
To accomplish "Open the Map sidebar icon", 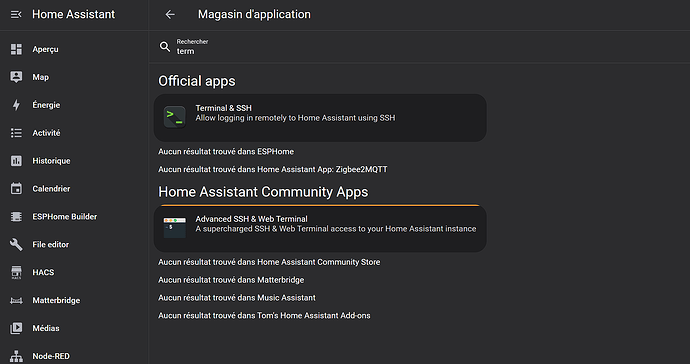I will click(x=16, y=77).
